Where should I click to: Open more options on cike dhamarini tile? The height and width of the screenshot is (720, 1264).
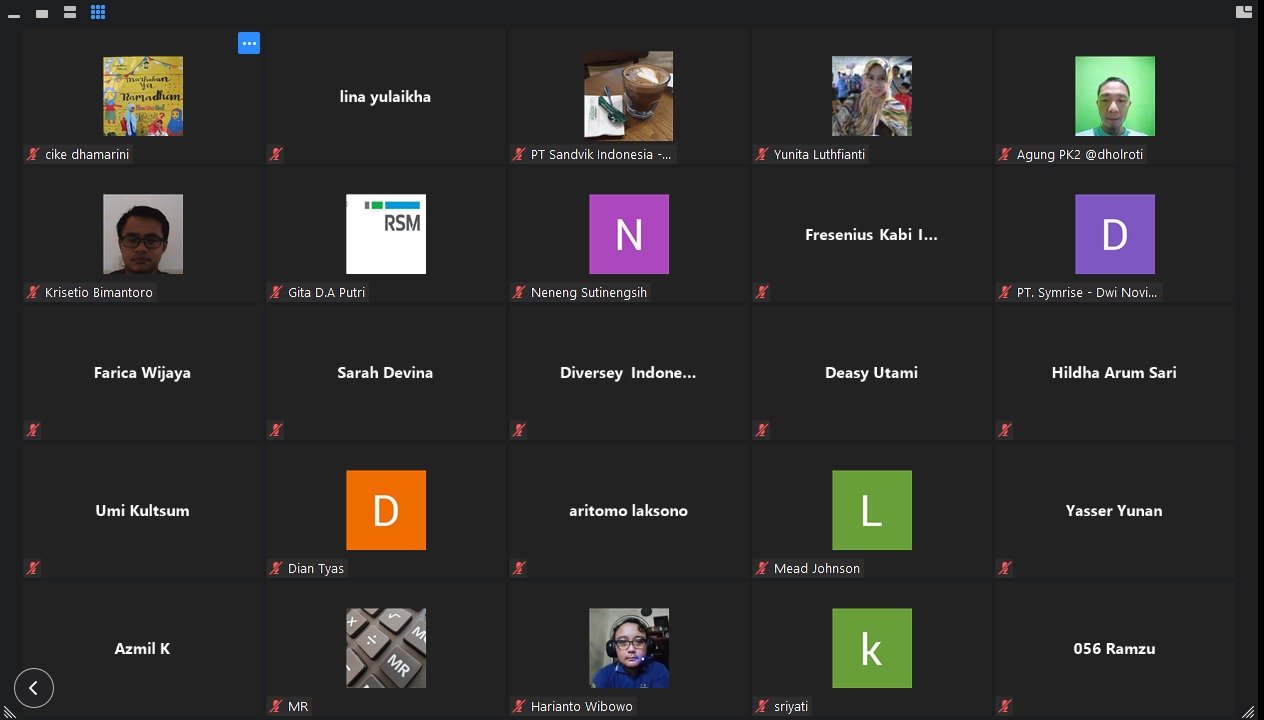[249, 43]
